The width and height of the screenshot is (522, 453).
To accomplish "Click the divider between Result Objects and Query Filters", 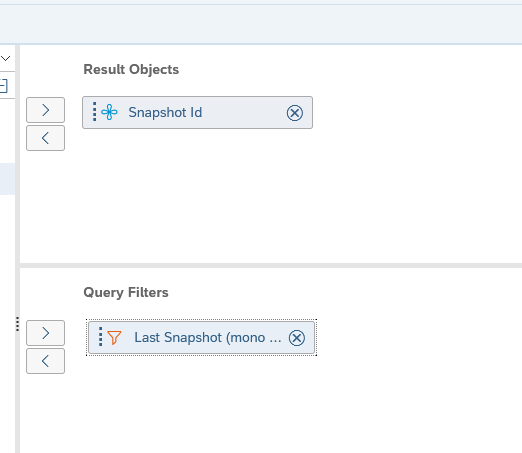I will point(271,266).
